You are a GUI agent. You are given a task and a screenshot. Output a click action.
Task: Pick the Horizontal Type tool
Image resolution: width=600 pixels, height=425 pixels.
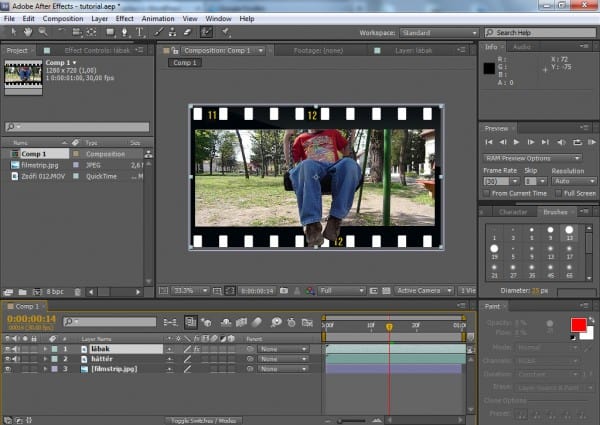[x=140, y=32]
